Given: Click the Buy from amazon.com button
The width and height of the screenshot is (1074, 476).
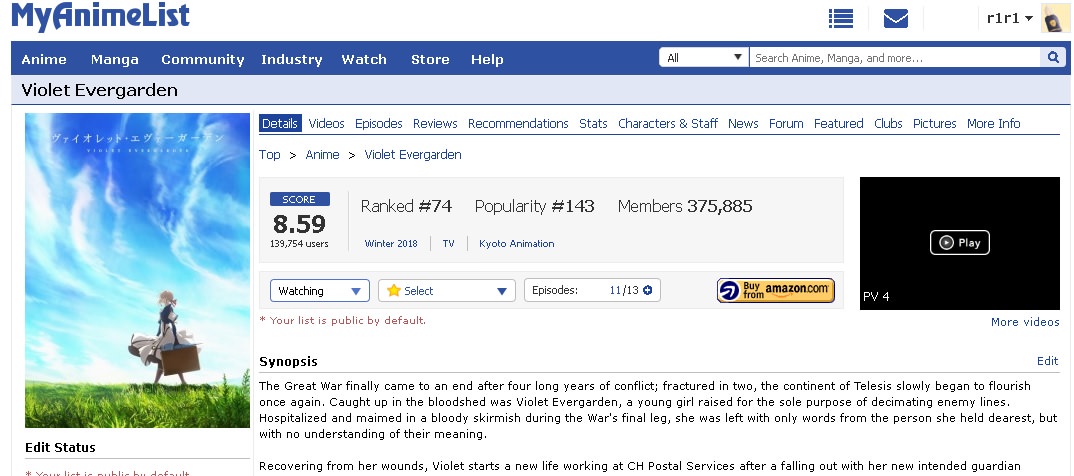Looking at the screenshot, I should [x=776, y=290].
